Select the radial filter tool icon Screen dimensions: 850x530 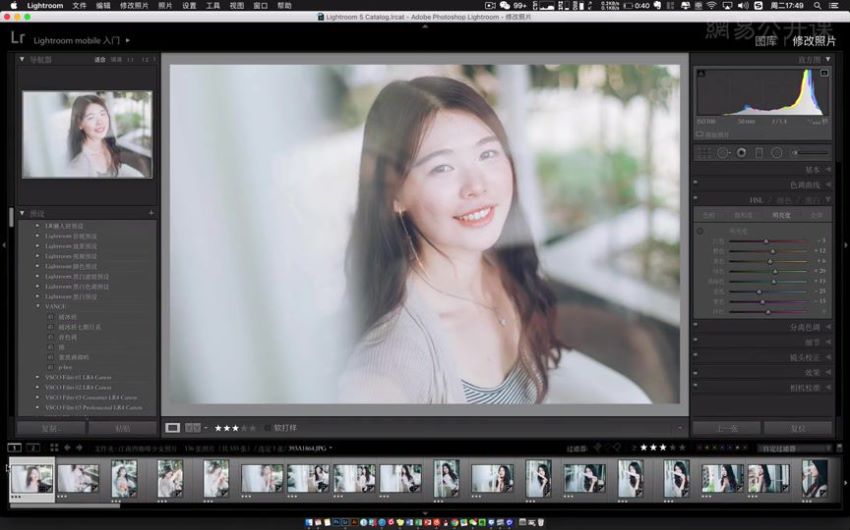[777, 153]
